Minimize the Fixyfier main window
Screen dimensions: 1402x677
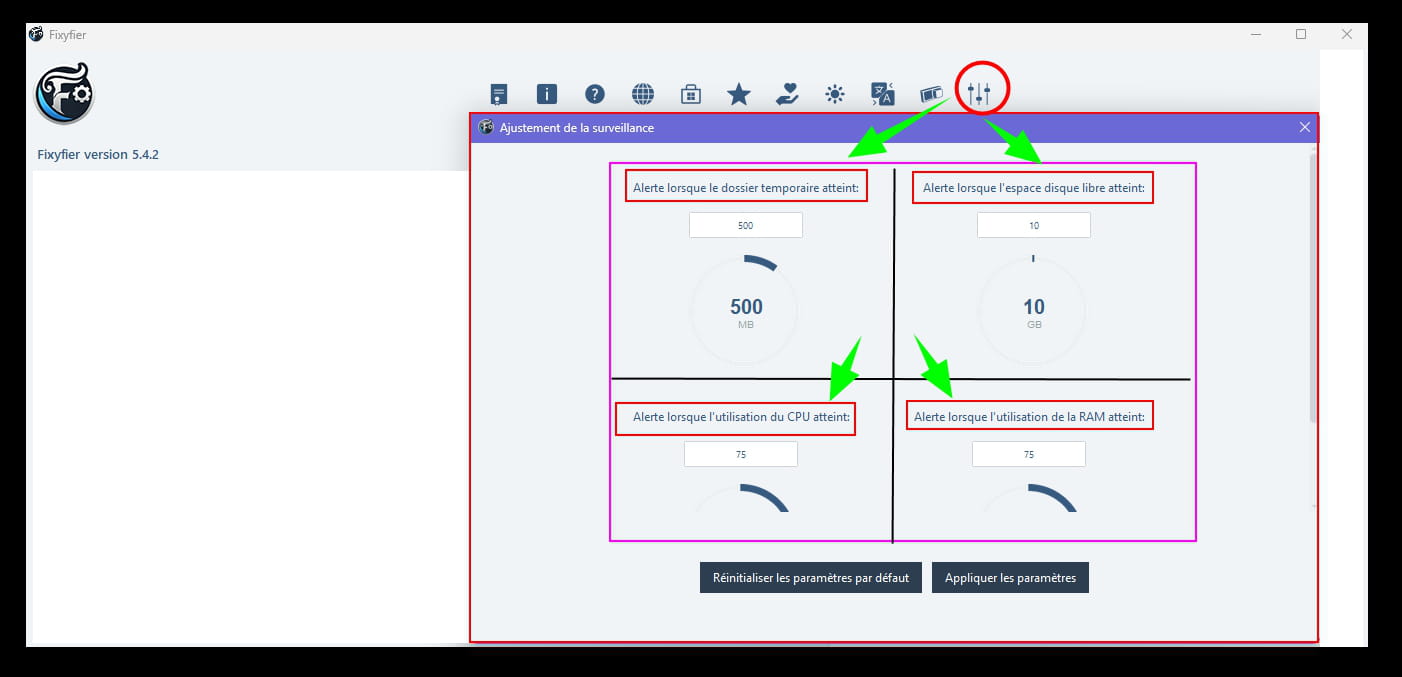coord(1256,34)
